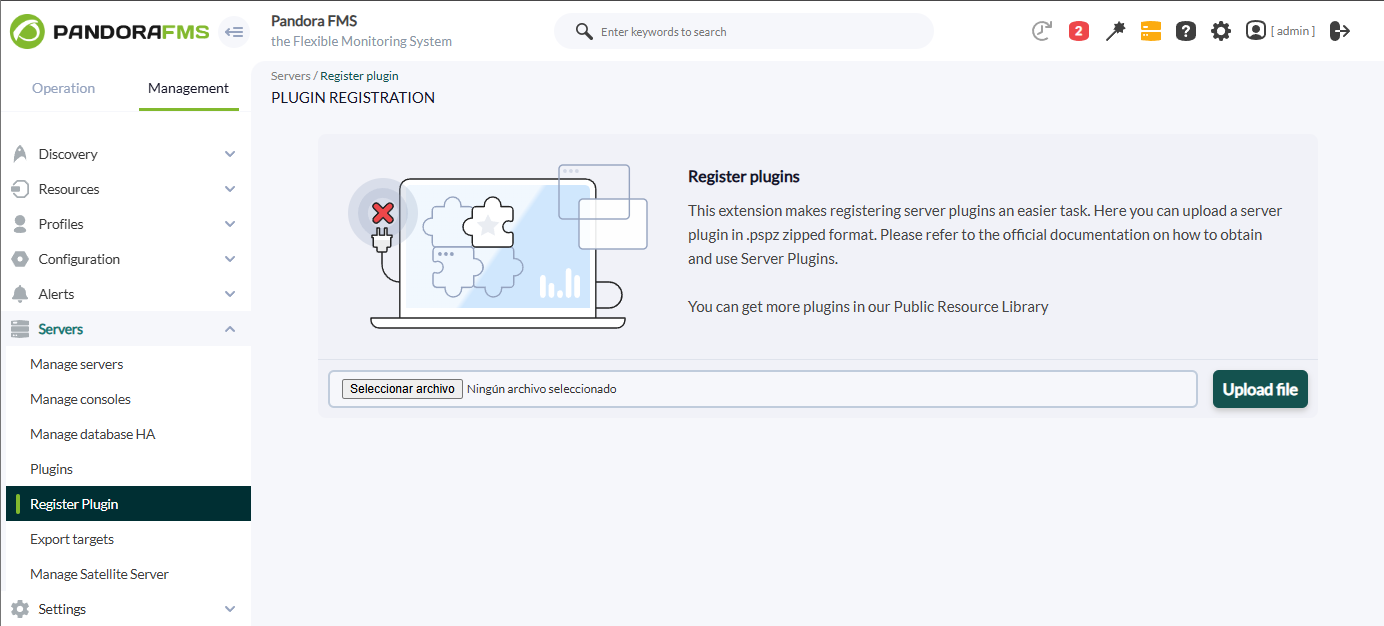This screenshot has width=1384, height=626.
Task: Click the Pandora FMS logo
Action: tap(110, 32)
